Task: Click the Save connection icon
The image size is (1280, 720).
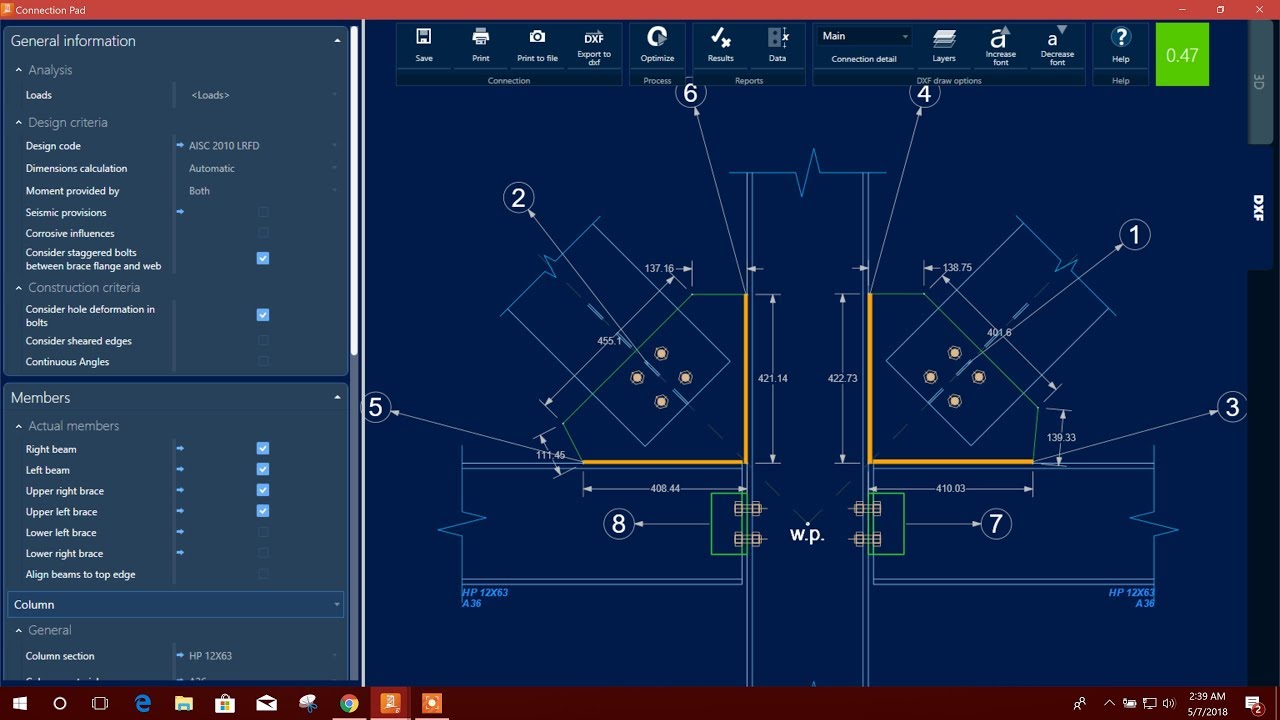Action: pyautogui.click(x=423, y=41)
